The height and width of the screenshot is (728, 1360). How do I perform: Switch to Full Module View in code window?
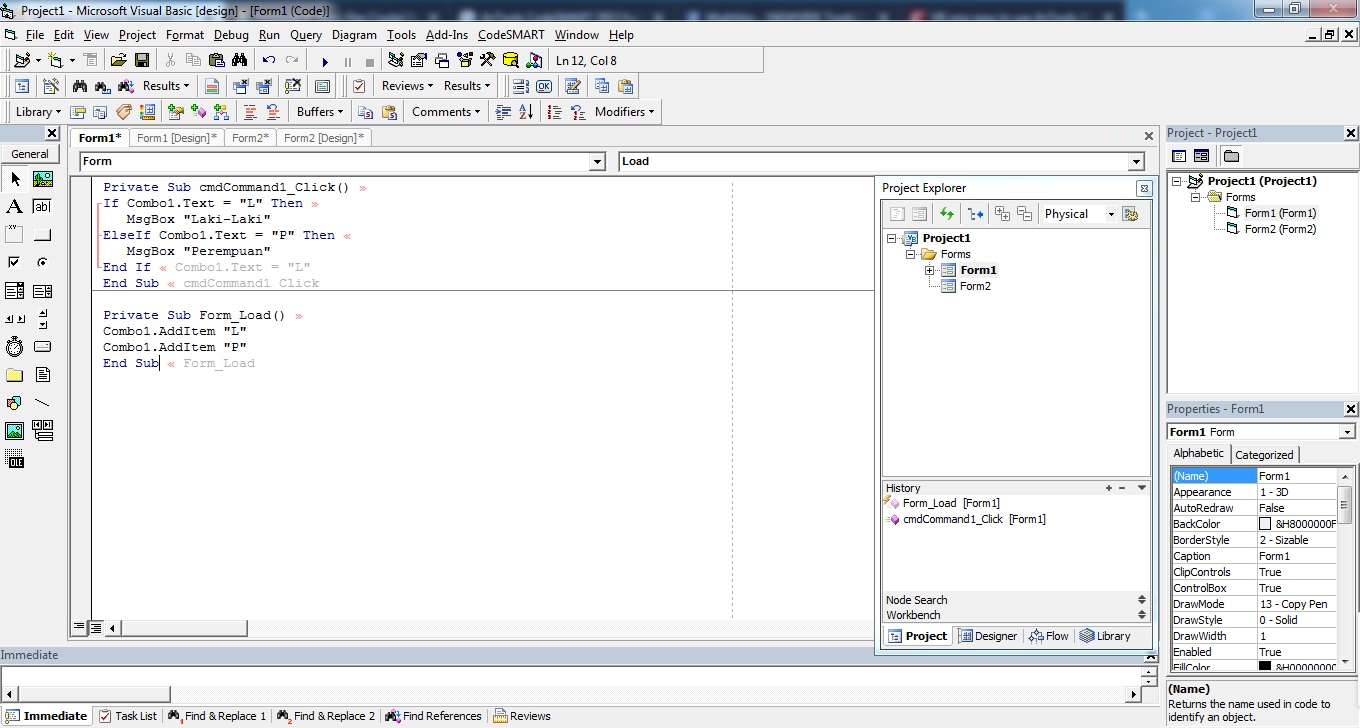[x=96, y=628]
